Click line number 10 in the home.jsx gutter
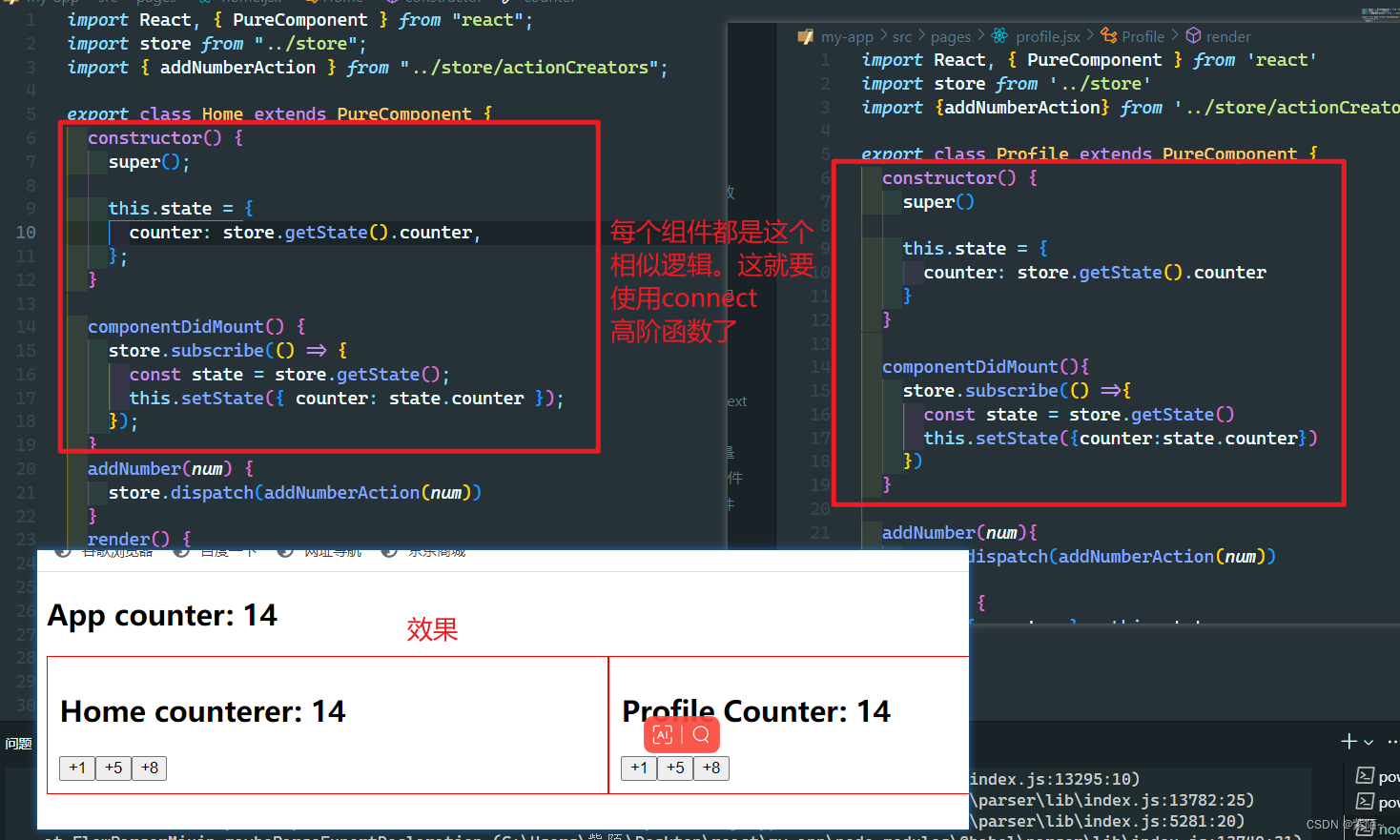The width and height of the screenshot is (1400, 840). coord(26,232)
